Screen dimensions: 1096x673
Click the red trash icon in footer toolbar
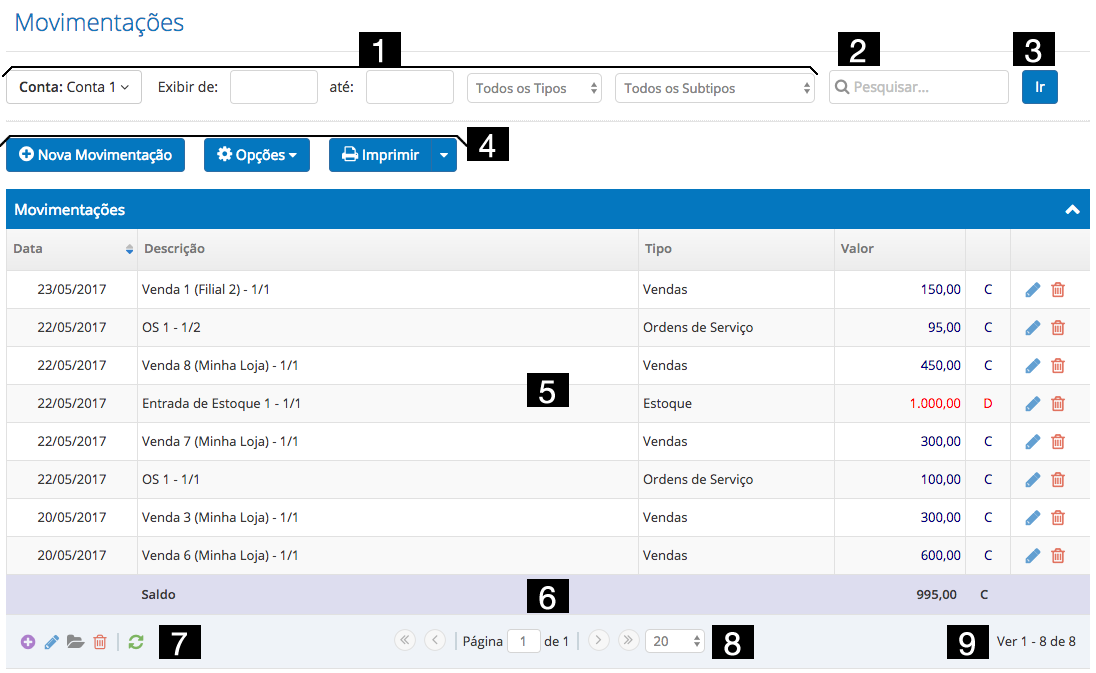[x=100, y=642]
